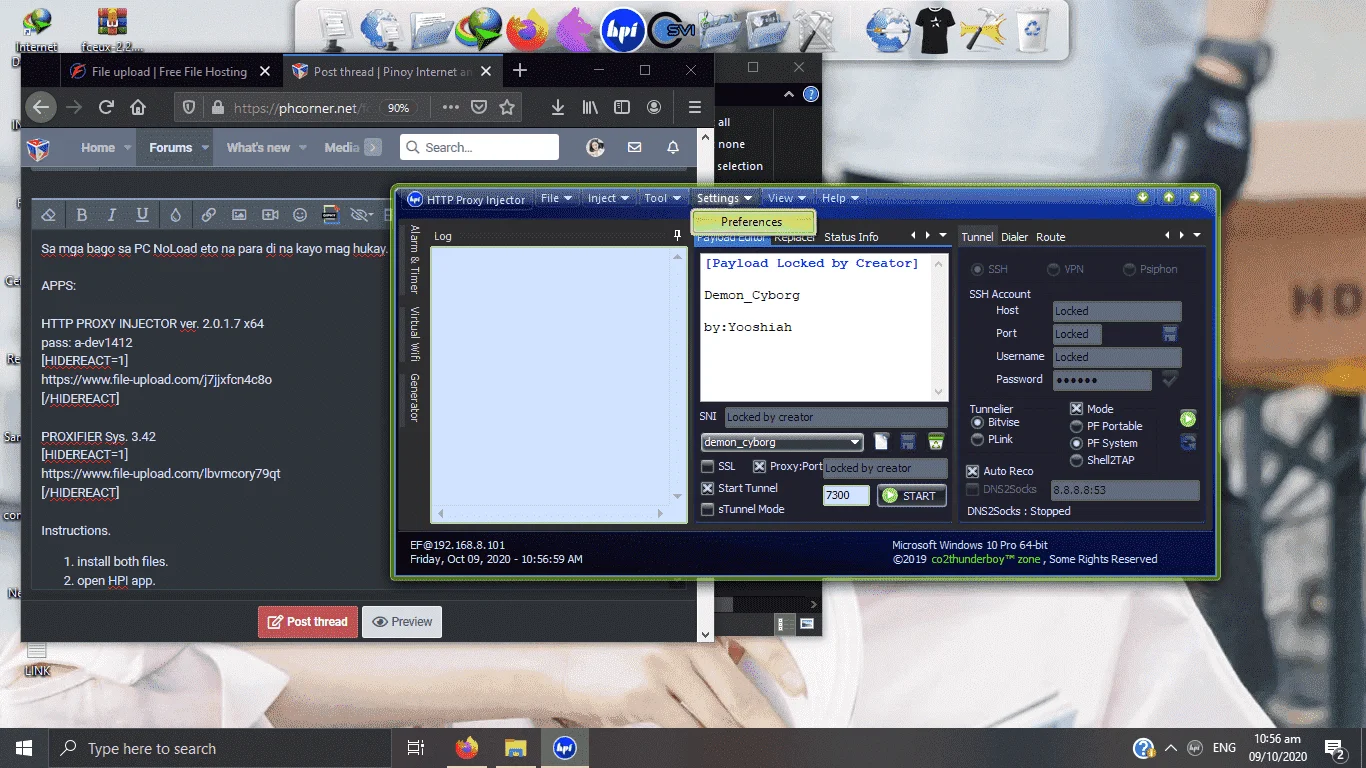Click the START button in HPI
This screenshot has width=1366, height=768.
(911, 495)
